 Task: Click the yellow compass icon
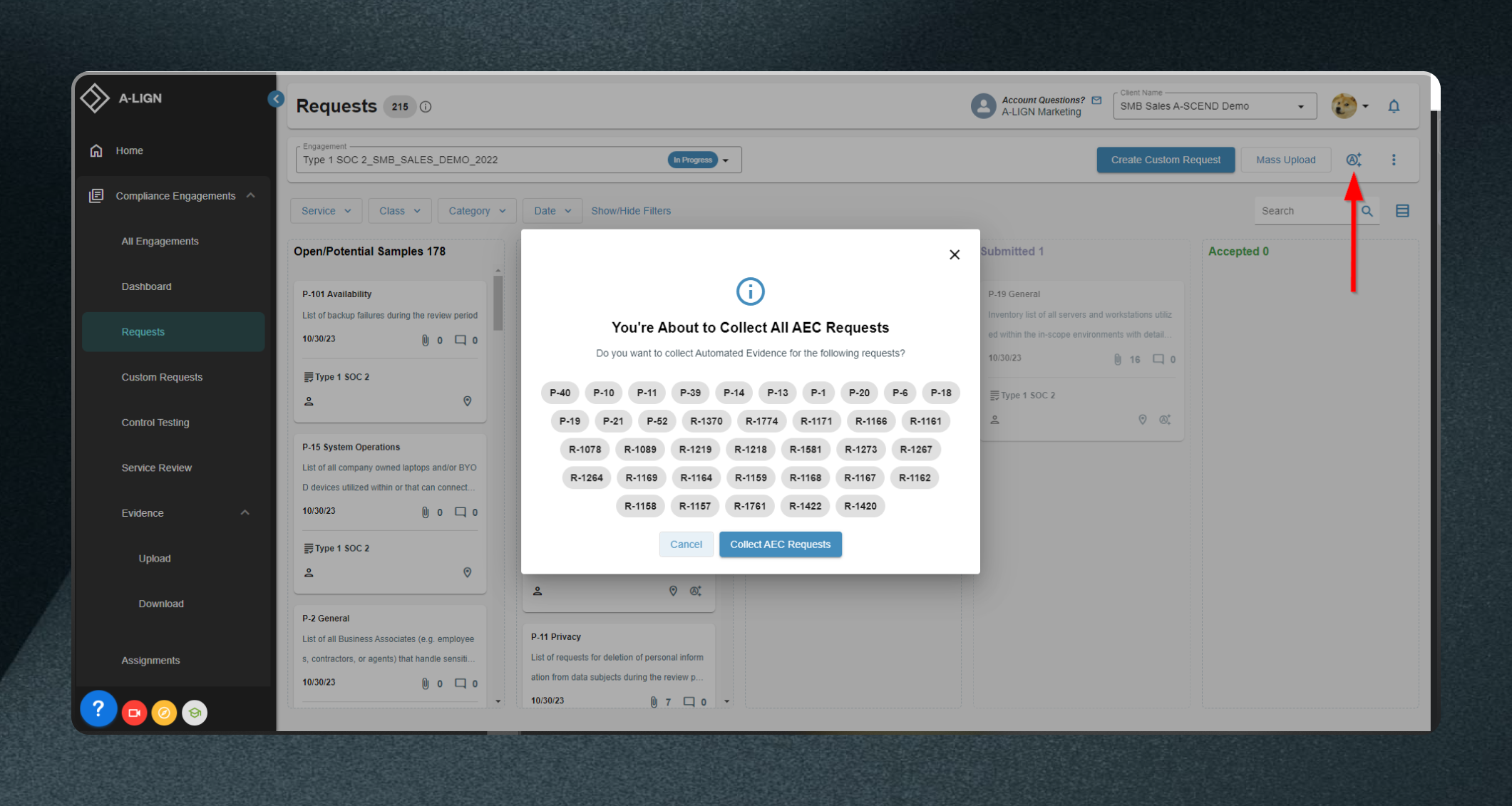click(164, 713)
